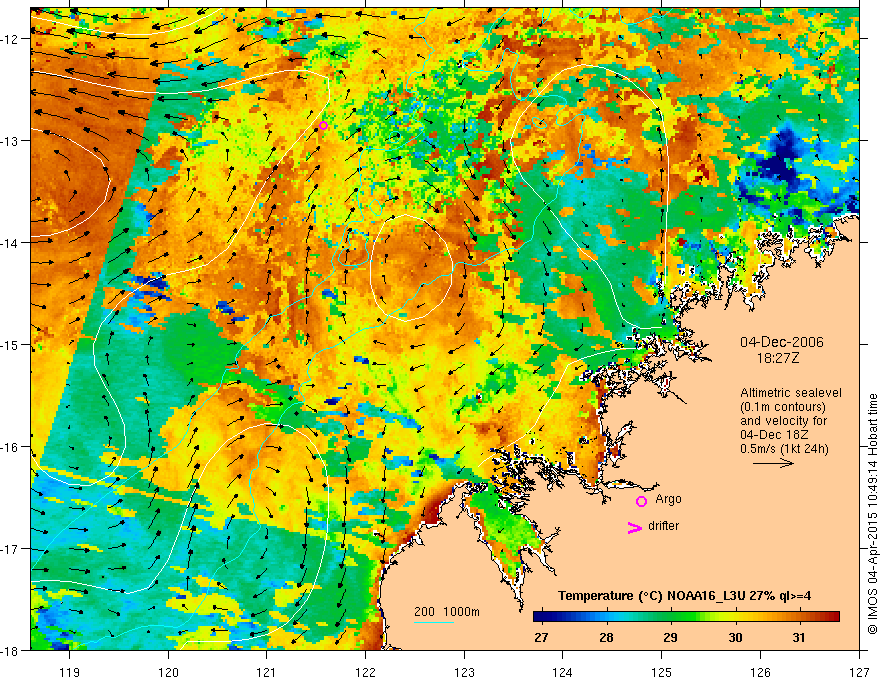Screen dimensions: 880x680
Task: Click the longitude axis label 119
Action: [70, 672]
